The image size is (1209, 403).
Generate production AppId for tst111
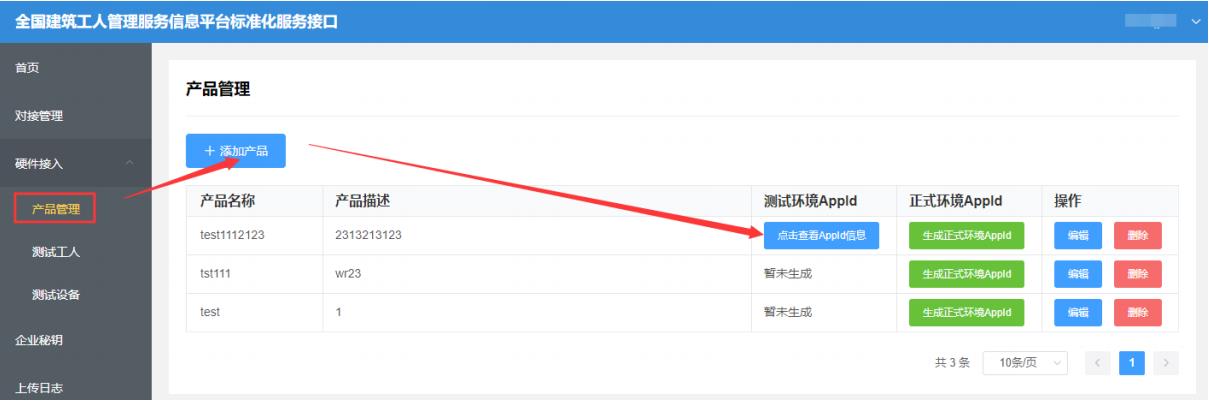[x=967, y=274]
